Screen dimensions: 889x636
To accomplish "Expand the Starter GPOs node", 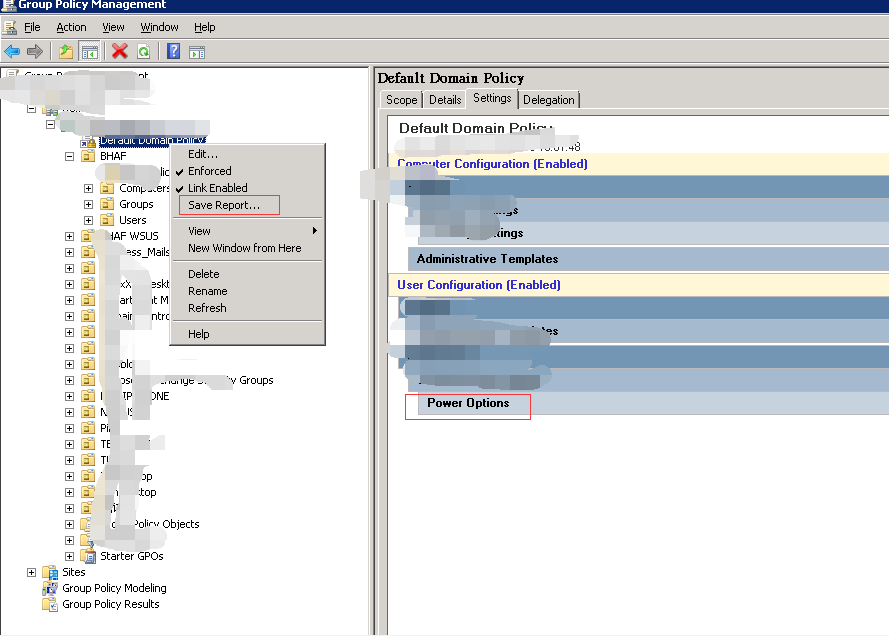I will point(69,556).
